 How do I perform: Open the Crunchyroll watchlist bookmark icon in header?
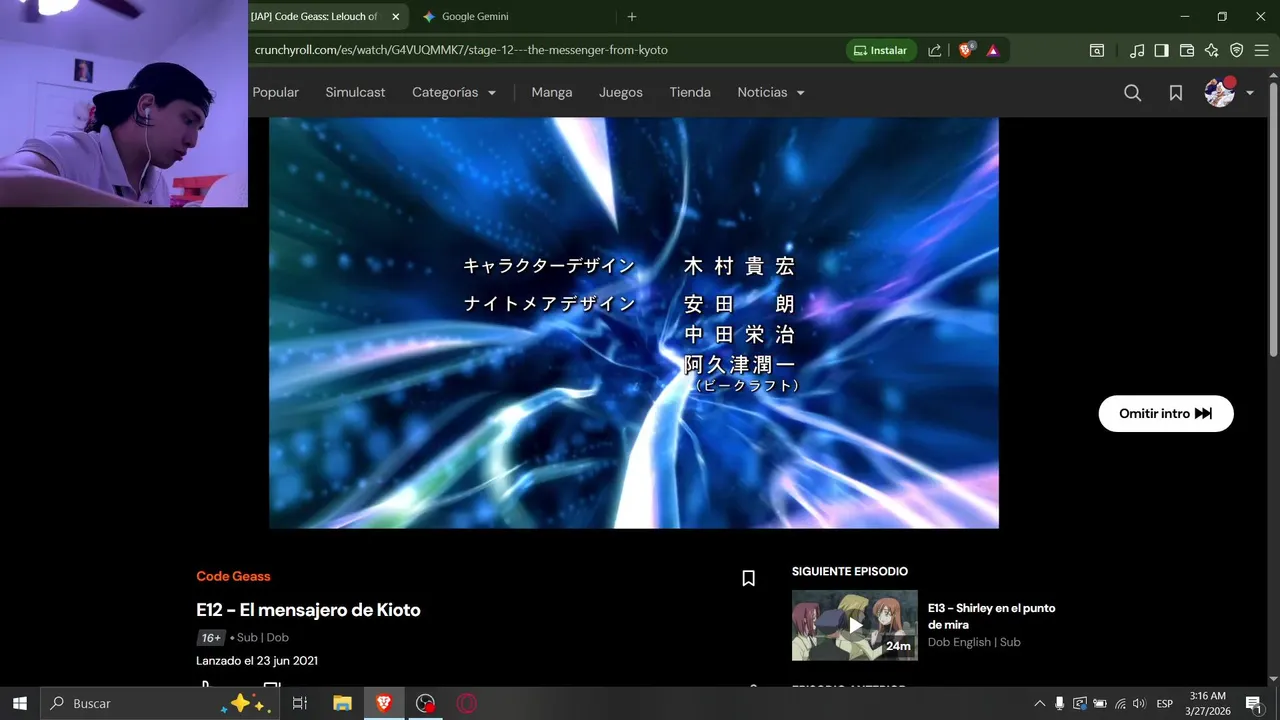click(1176, 92)
